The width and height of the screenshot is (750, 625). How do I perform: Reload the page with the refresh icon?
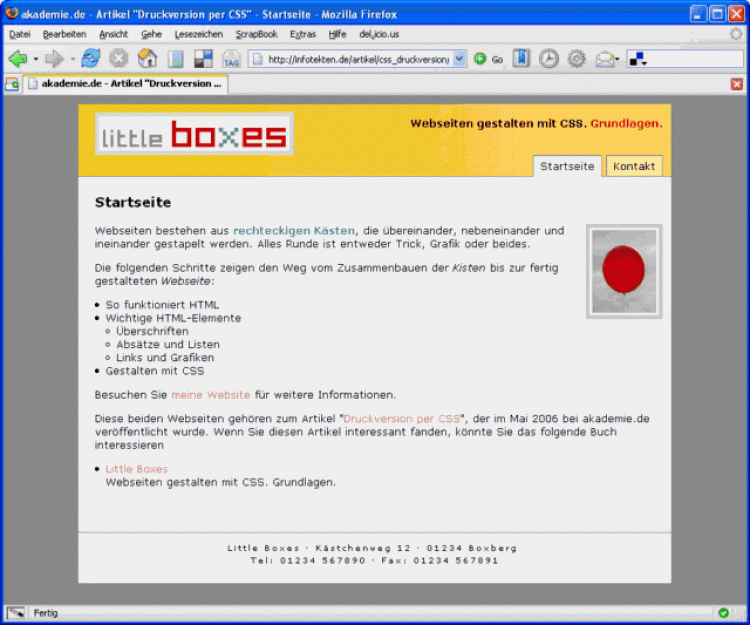click(x=91, y=59)
